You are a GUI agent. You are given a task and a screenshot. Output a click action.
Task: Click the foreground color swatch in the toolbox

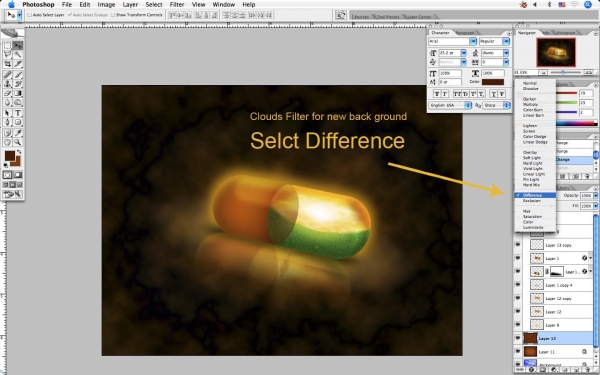pos(10,156)
